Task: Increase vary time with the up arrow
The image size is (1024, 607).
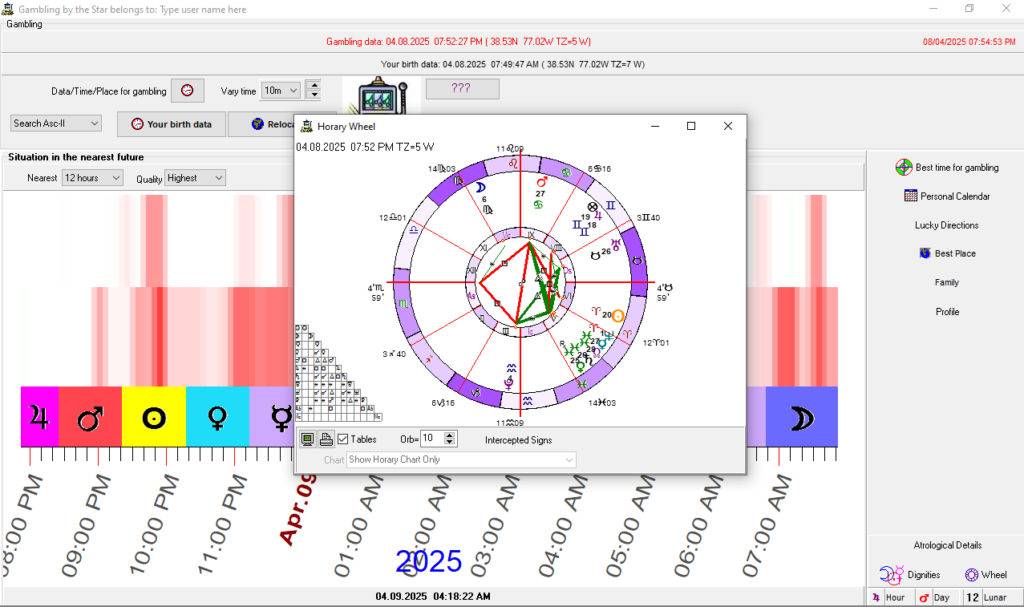Action: 314,85
